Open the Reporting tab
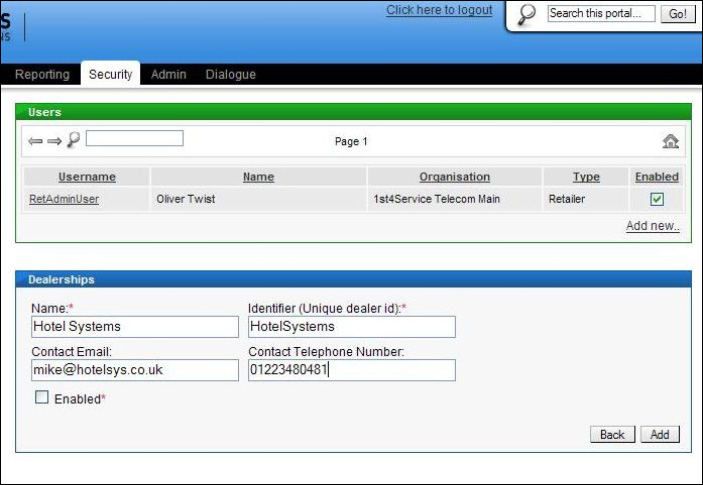 tap(42, 75)
